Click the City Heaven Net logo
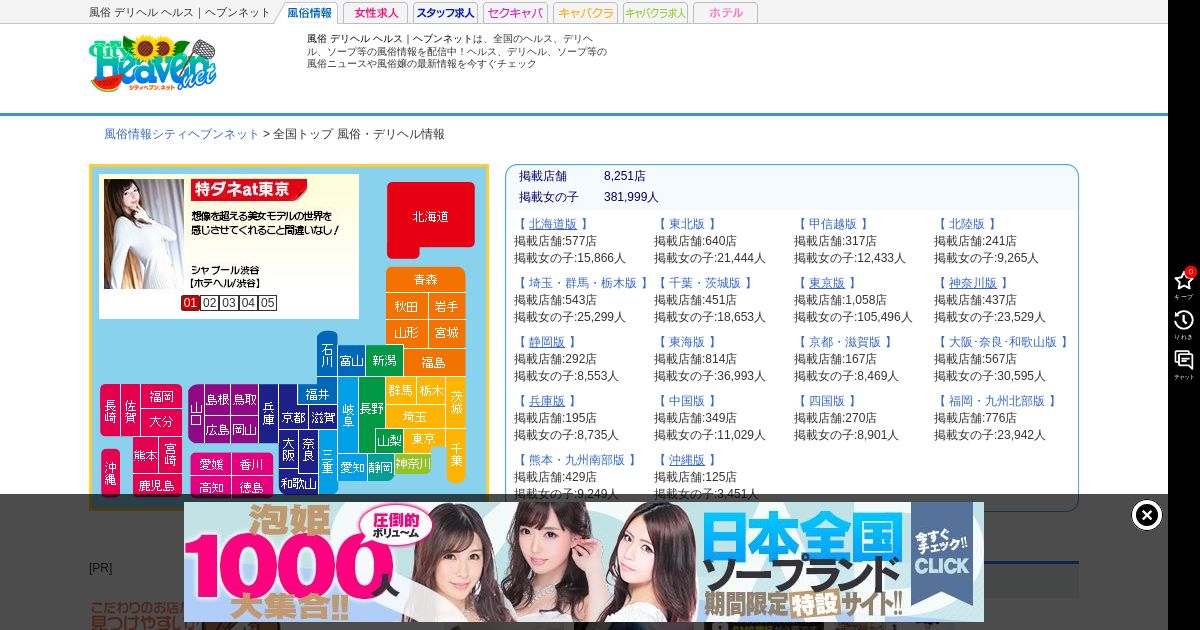The width and height of the screenshot is (1200, 630). pyautogui.click(x=152, y=64)
